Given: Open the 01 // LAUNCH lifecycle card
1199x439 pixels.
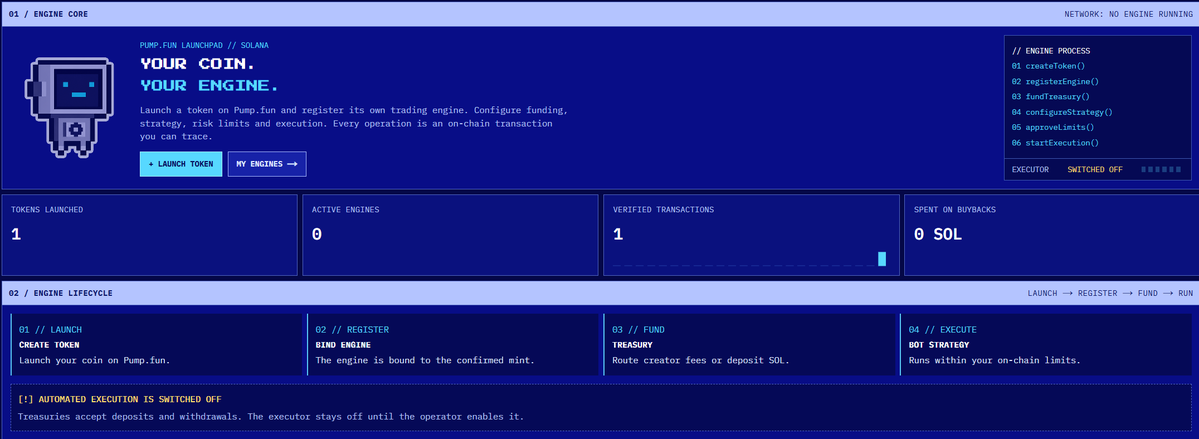Looking at the screenshot, I should (157, 344).
